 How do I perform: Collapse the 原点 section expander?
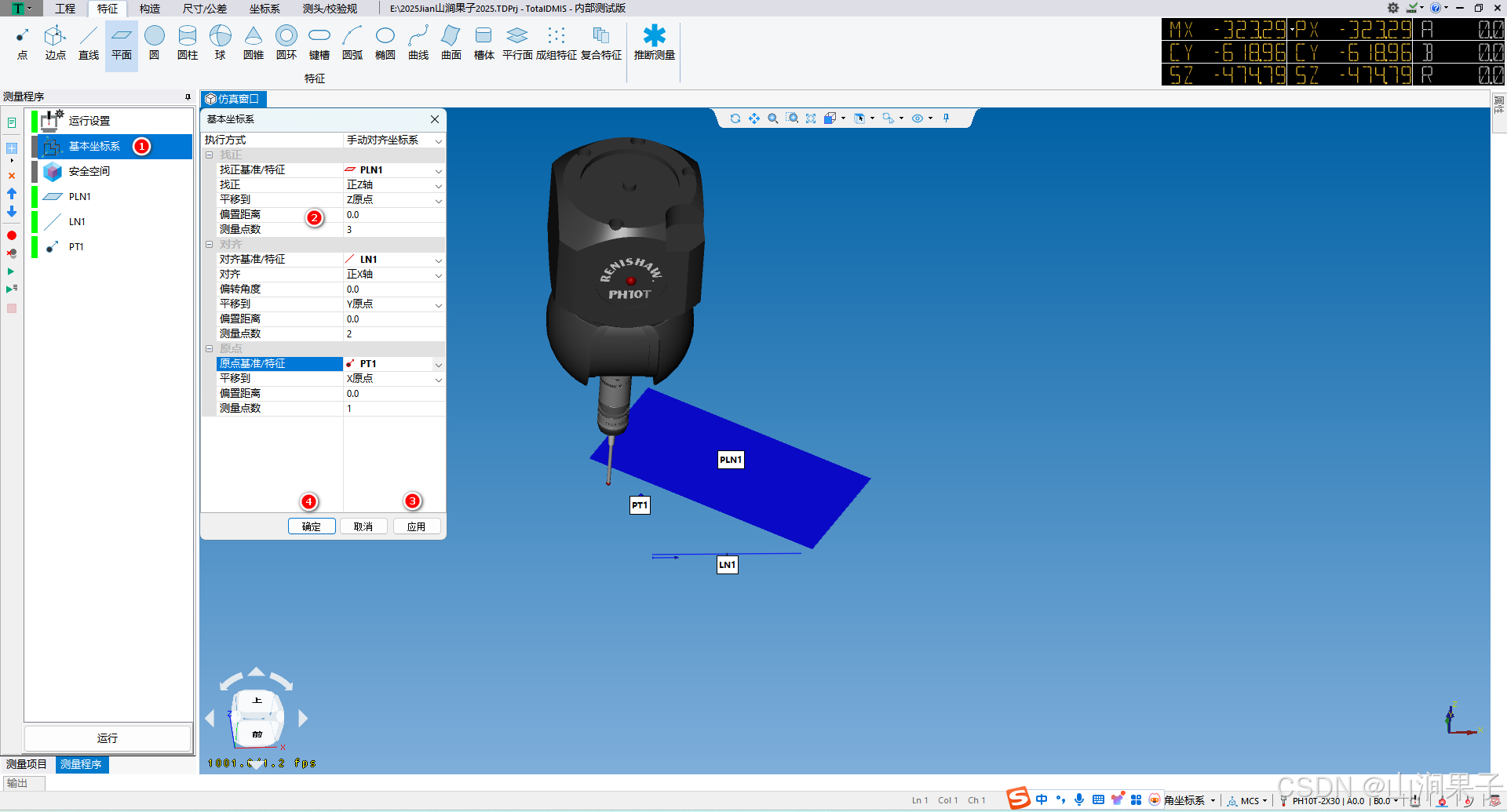point(210,349)
